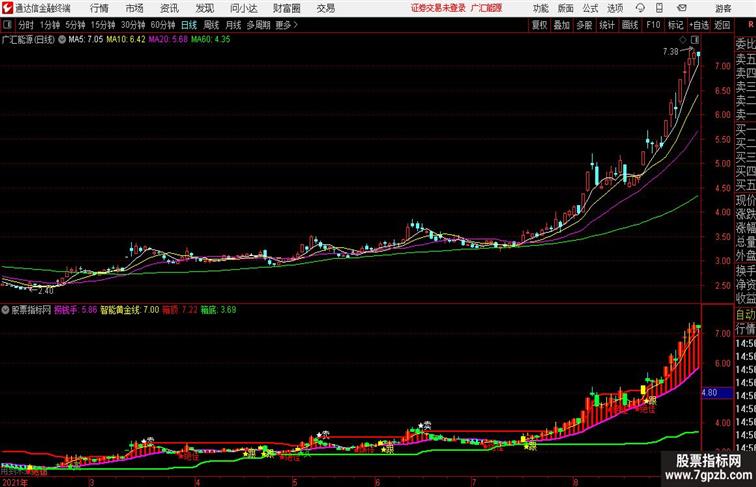Switch to the 月线 monthly tab
This screenshot has height=487, width=756.
point(233,25)
